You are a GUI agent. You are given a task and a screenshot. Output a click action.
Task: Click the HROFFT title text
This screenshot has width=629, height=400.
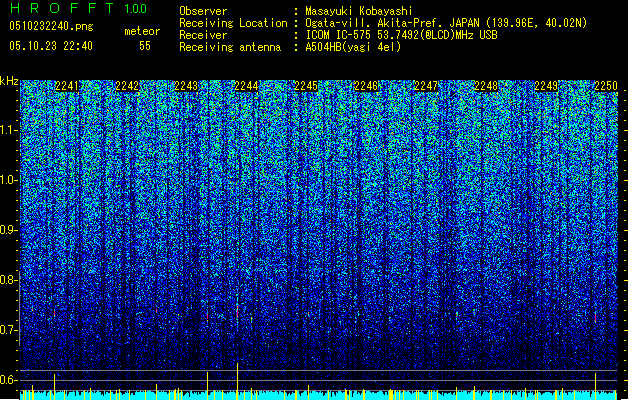(62, 8)
